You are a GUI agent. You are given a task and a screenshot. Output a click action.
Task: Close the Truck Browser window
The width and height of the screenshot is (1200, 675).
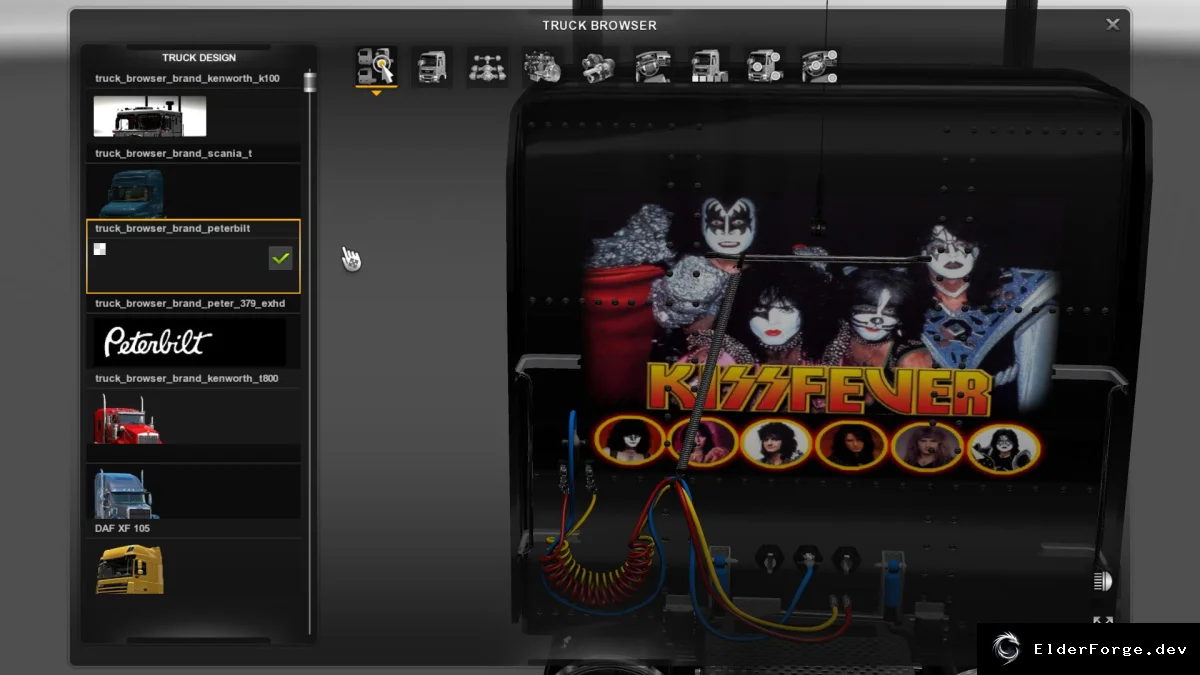point(1113,25)
